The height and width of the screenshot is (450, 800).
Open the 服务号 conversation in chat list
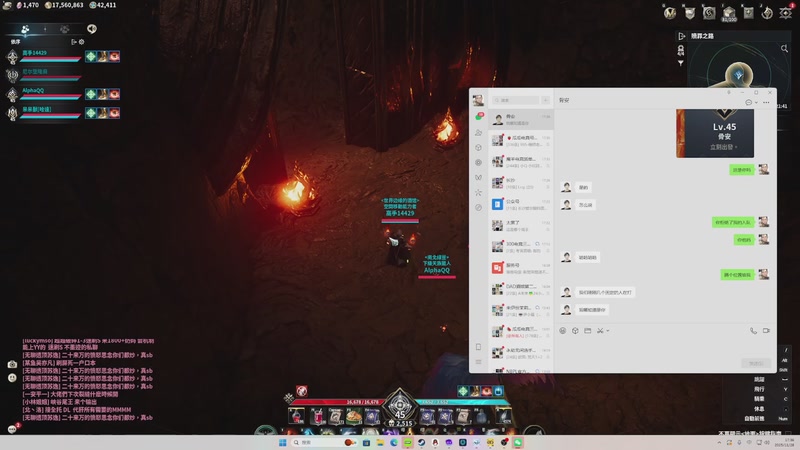click(521, 268)
